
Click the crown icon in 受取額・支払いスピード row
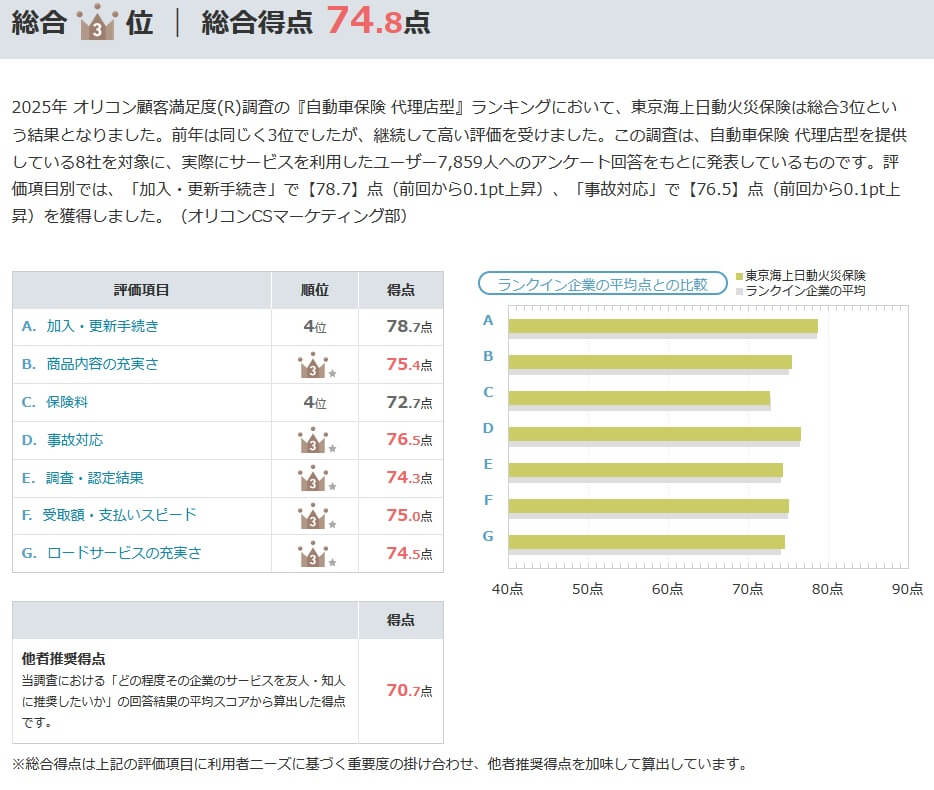[313, 516]
